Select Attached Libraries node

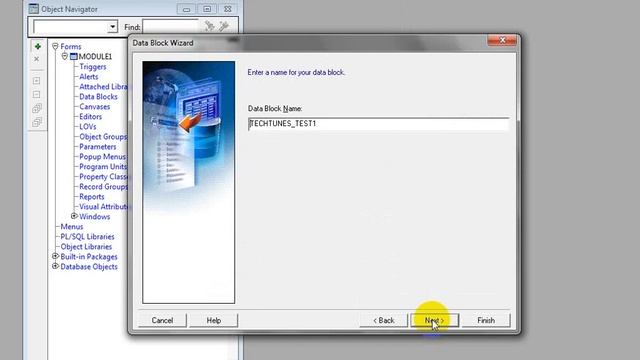tap(103, 87)
